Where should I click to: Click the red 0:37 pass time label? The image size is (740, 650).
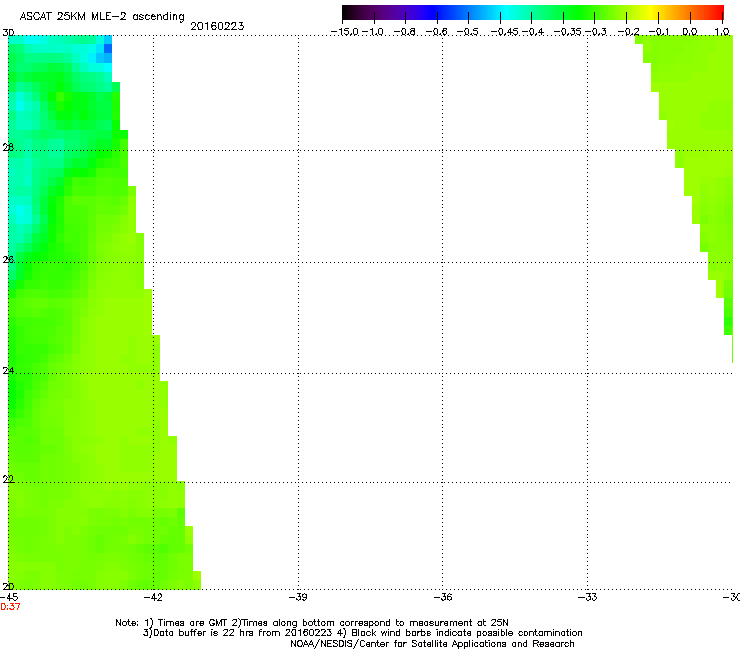tap(10, 607)
